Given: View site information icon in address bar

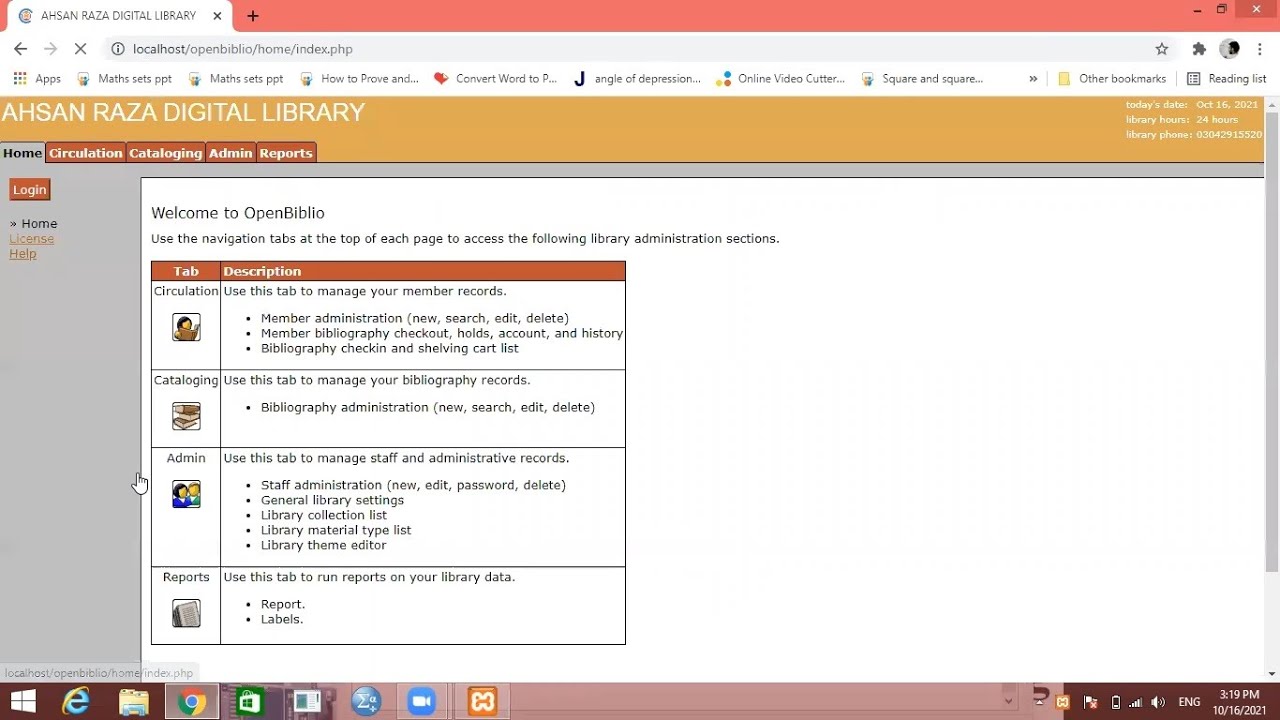Looking at the screenshot, I should coord(118,49).
